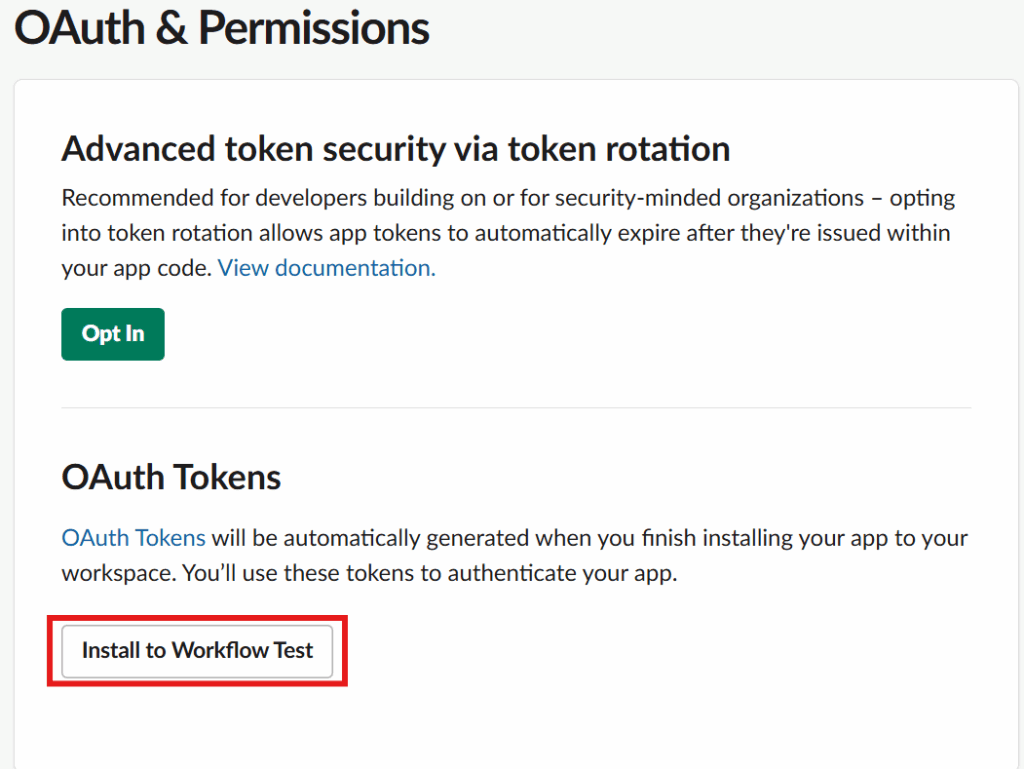The height and width of the screenshot is (769, 1024).
Task: Click Install to Workflow Test button
Action: point(197,651)
